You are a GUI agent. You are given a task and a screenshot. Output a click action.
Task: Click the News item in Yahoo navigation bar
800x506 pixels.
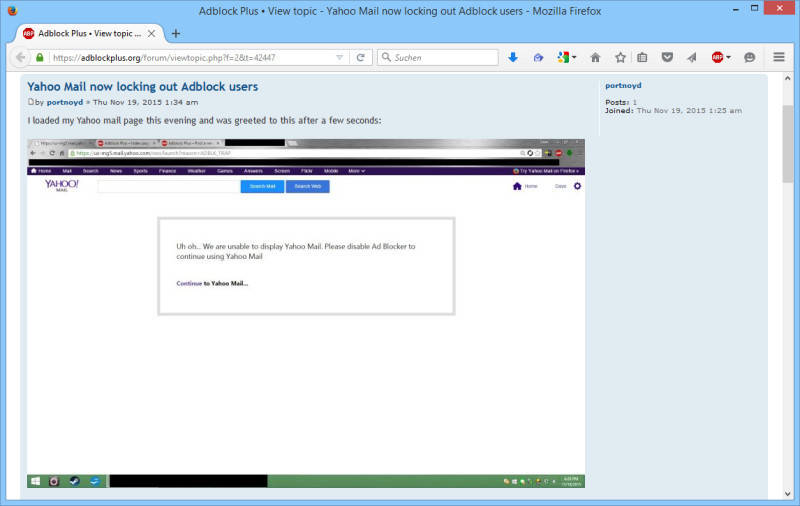click(x=116, y=171)
